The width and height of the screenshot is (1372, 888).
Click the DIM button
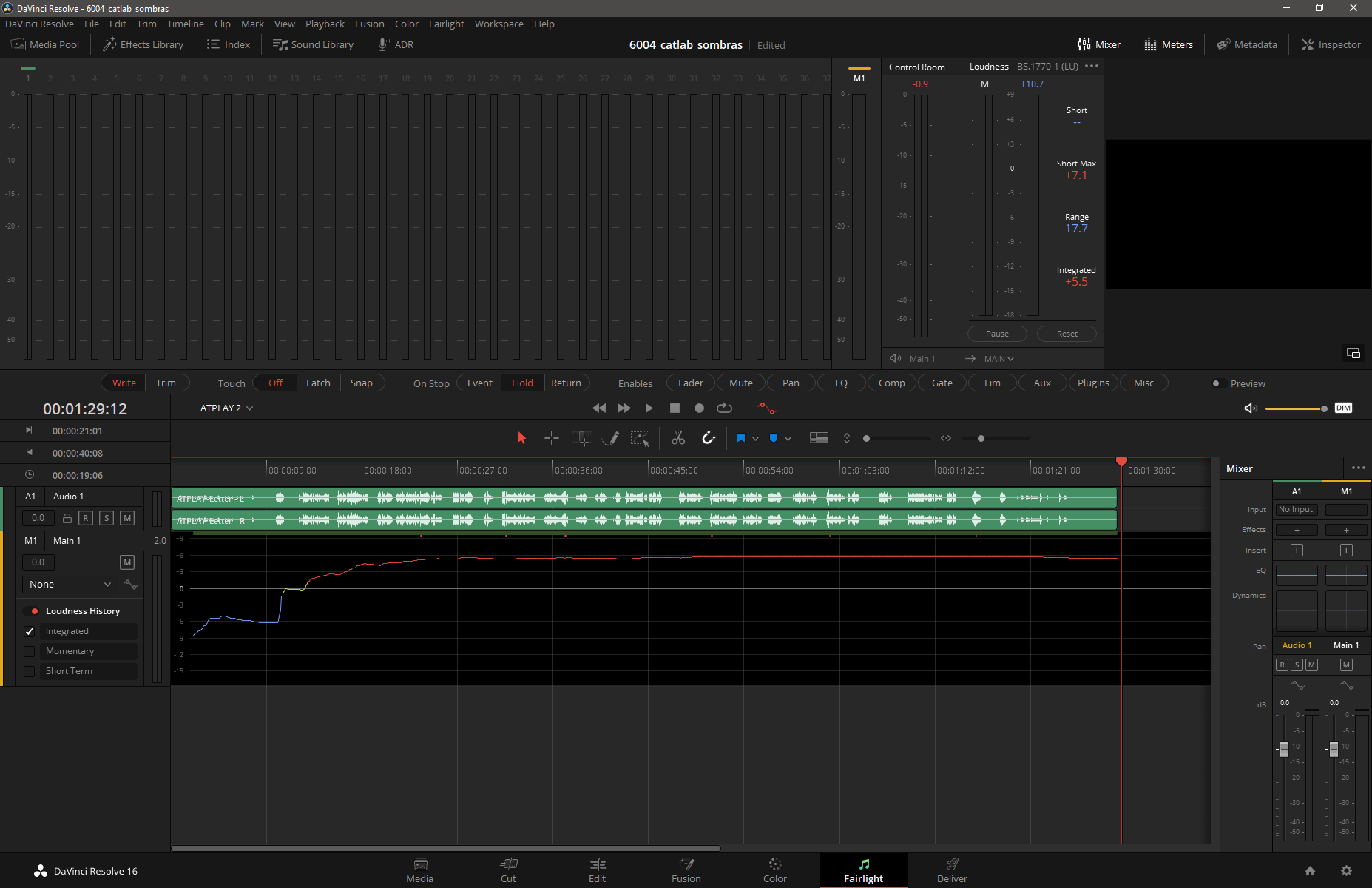coord(1344,408)
